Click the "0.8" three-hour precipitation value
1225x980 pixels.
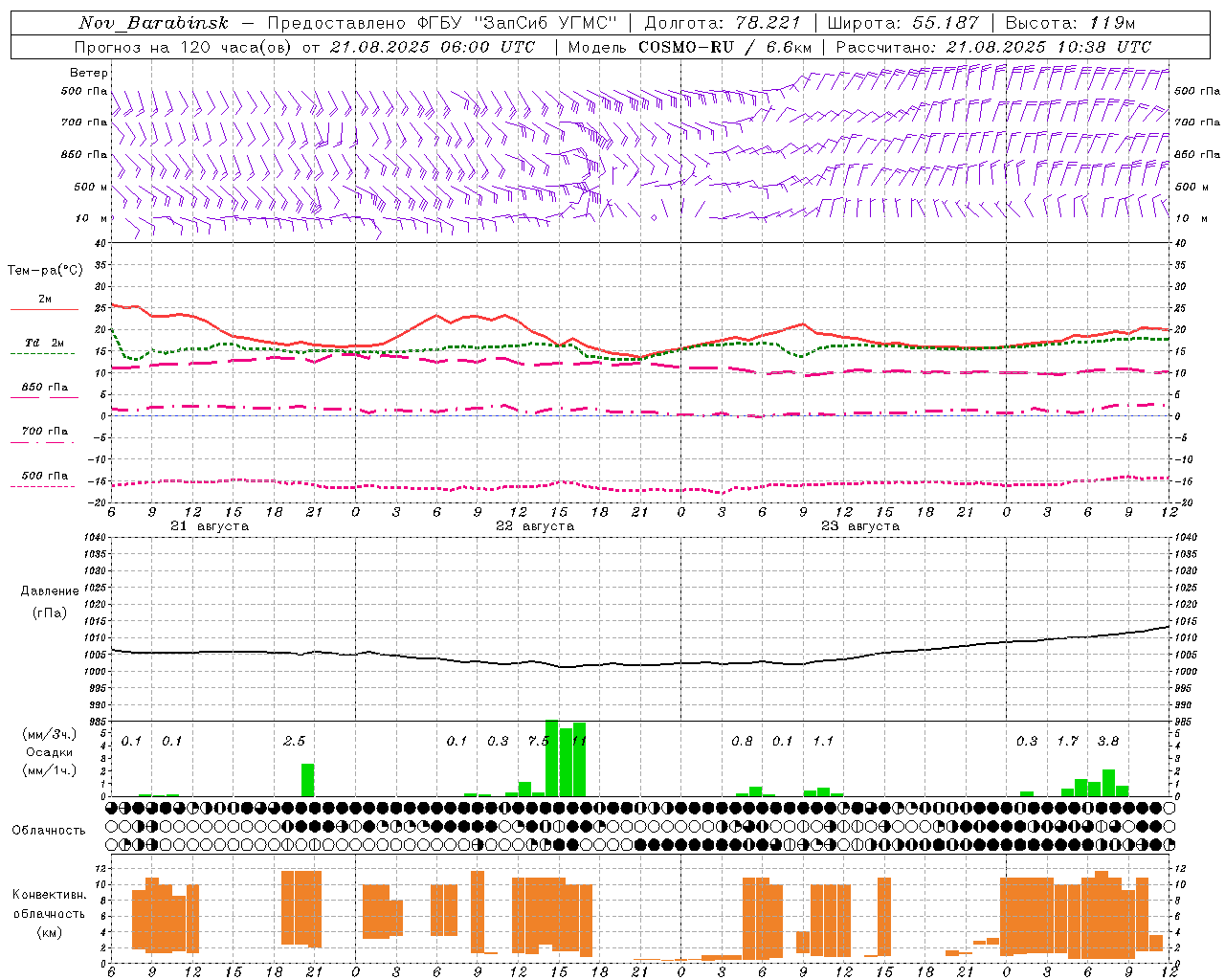point(742,741)
